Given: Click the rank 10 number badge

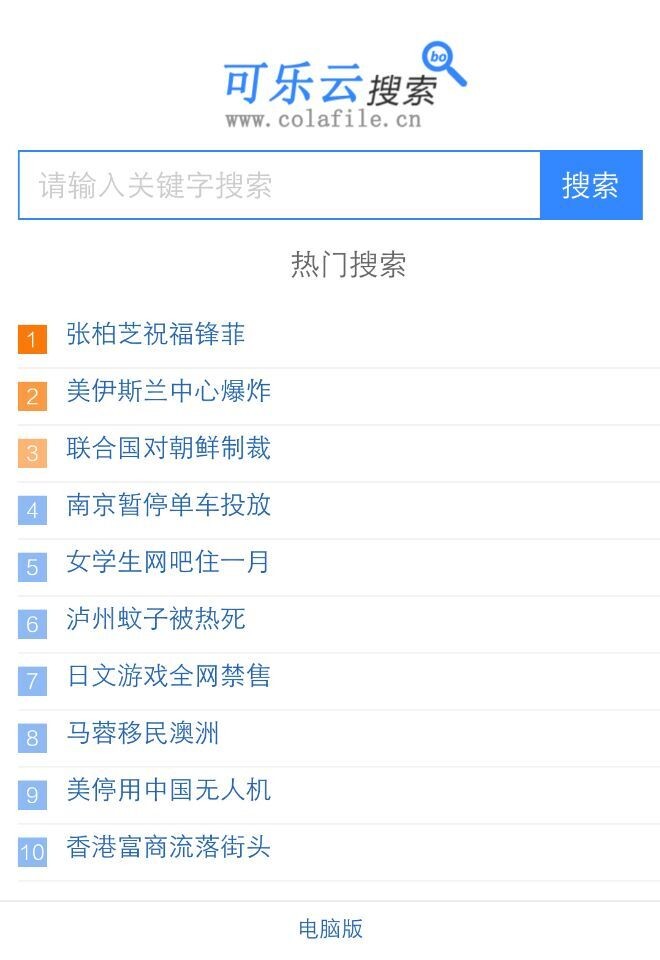Looking at the screenshot, I should pyautogui.click(x=32, y=852).
